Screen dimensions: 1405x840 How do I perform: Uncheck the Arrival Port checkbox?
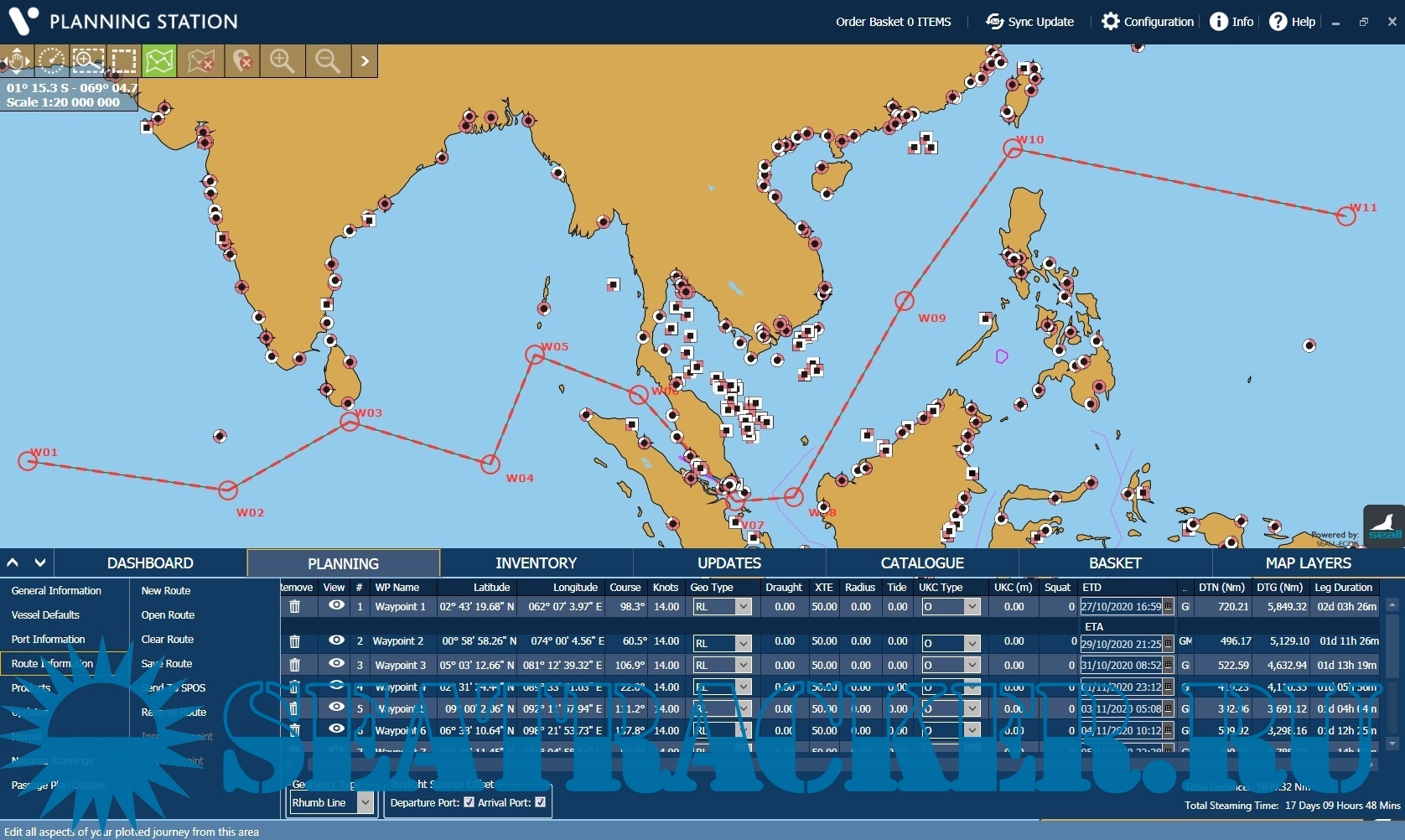coord(541,802)
